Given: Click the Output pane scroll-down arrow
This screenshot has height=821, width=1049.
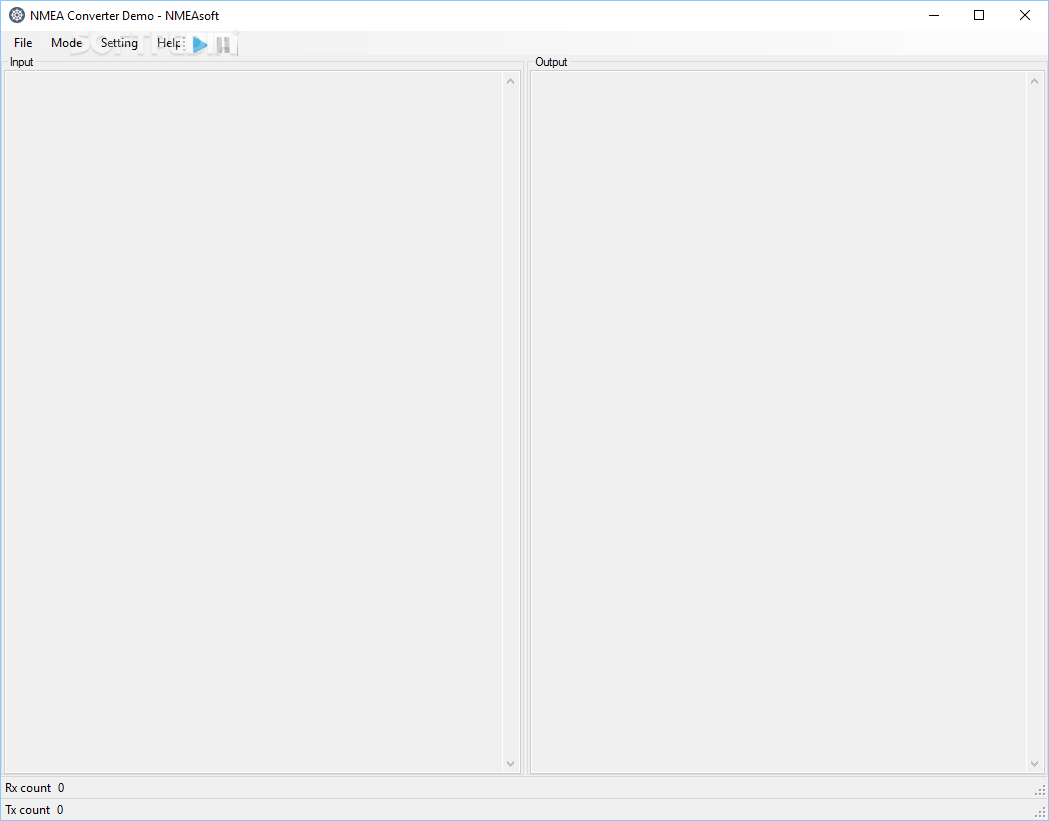Looking at the screenshot, I should [1034, 763].
